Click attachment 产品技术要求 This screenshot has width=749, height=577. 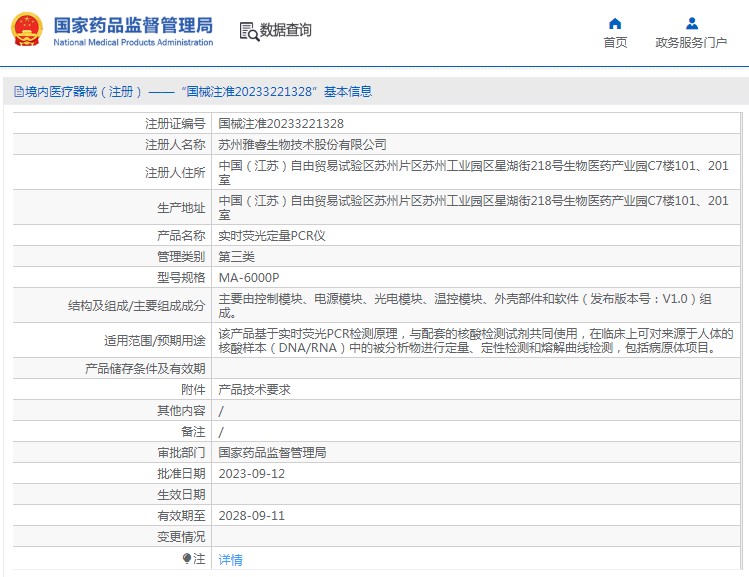coord(254,390)
